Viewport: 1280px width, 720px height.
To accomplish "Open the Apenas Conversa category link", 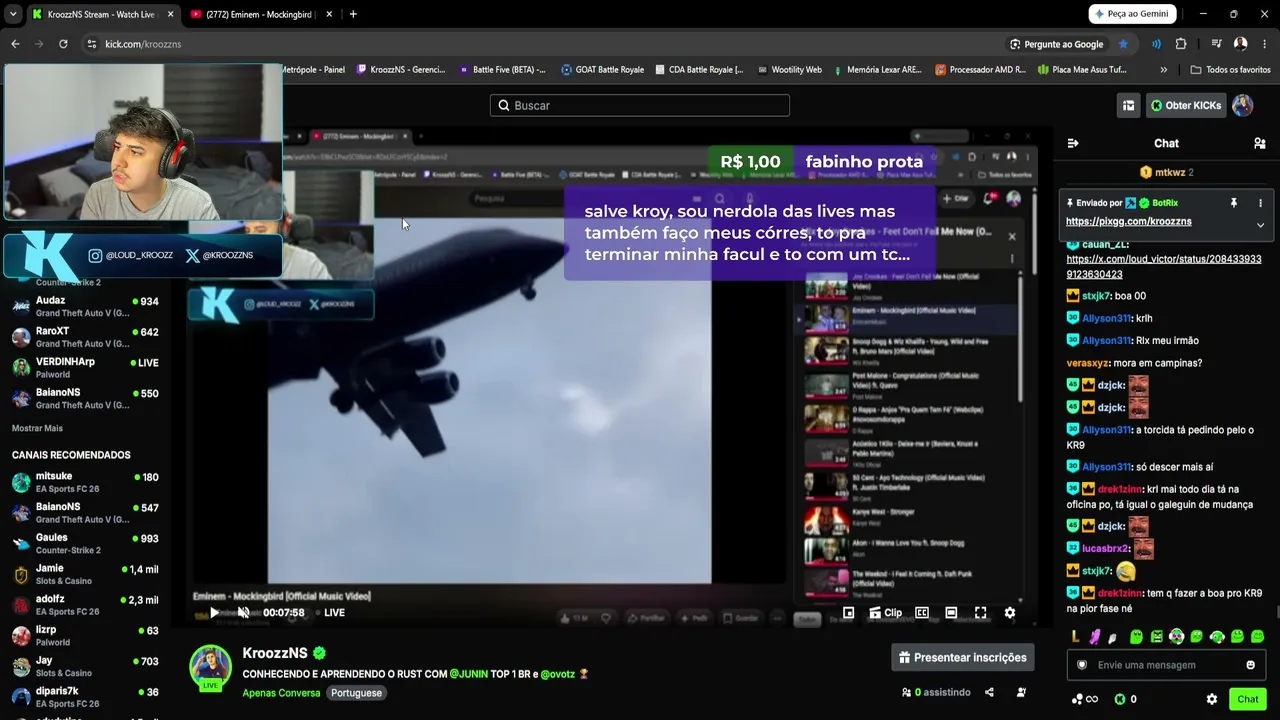I will [281, 693].
